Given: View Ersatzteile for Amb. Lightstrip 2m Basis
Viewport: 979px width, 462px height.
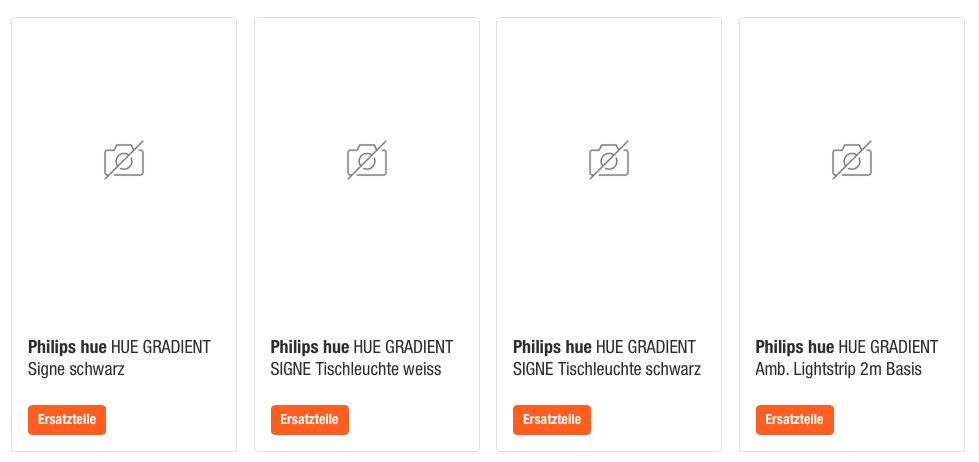Looking at the screenshot, I should (795, 420).
